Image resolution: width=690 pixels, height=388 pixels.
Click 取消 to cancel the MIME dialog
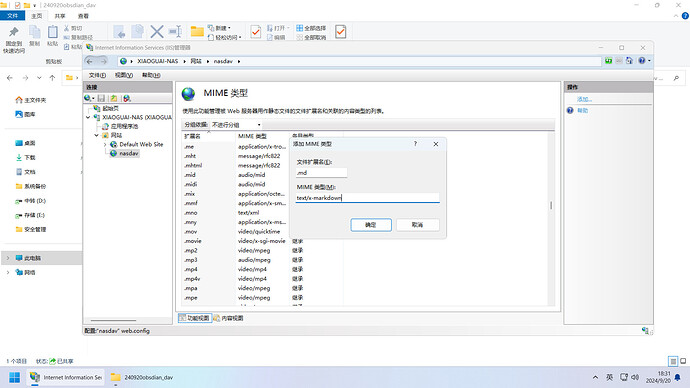417,225
